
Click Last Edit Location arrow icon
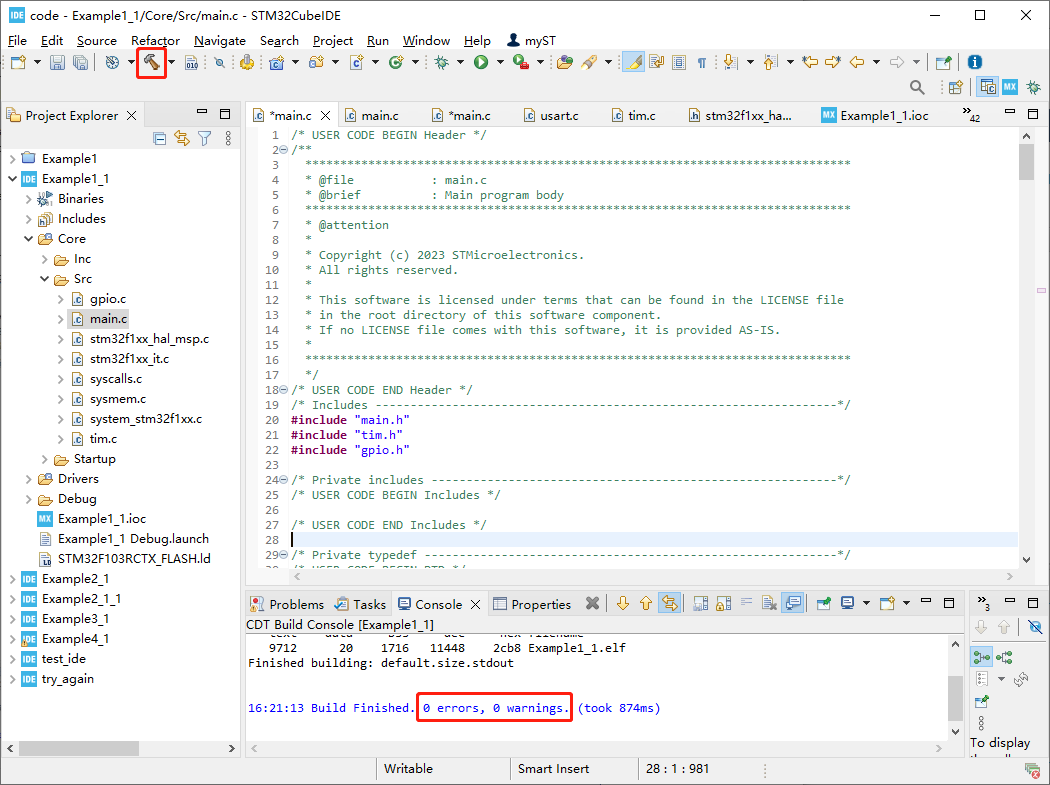(810, 62)
